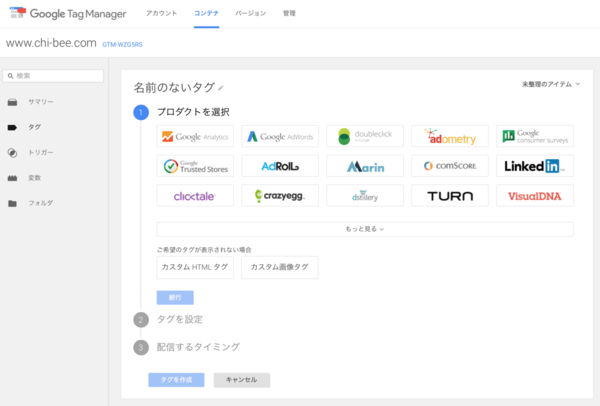Select Google Trusted Stores product

tap(195, 166)
